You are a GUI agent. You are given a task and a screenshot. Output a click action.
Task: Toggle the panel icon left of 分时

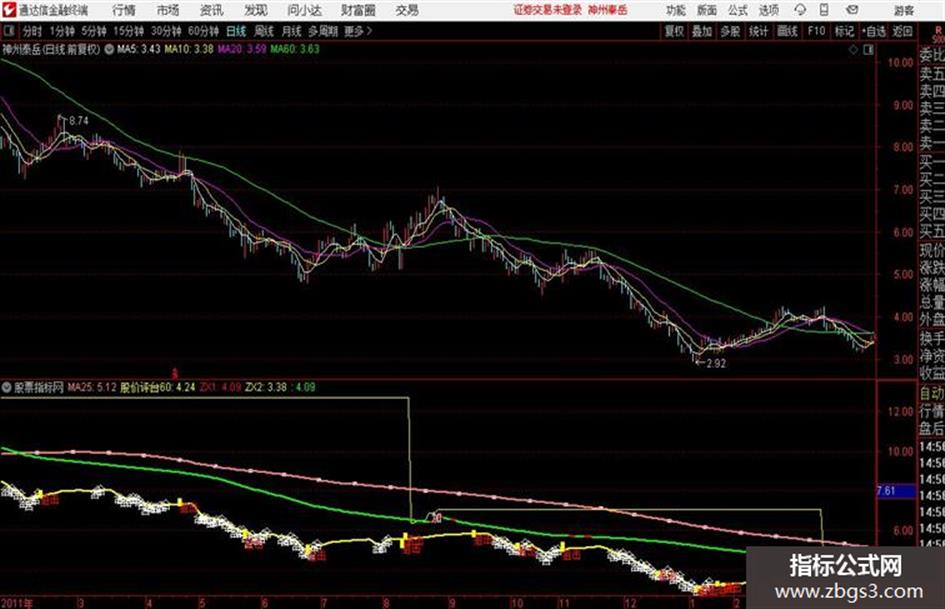[x=8, y=31]
